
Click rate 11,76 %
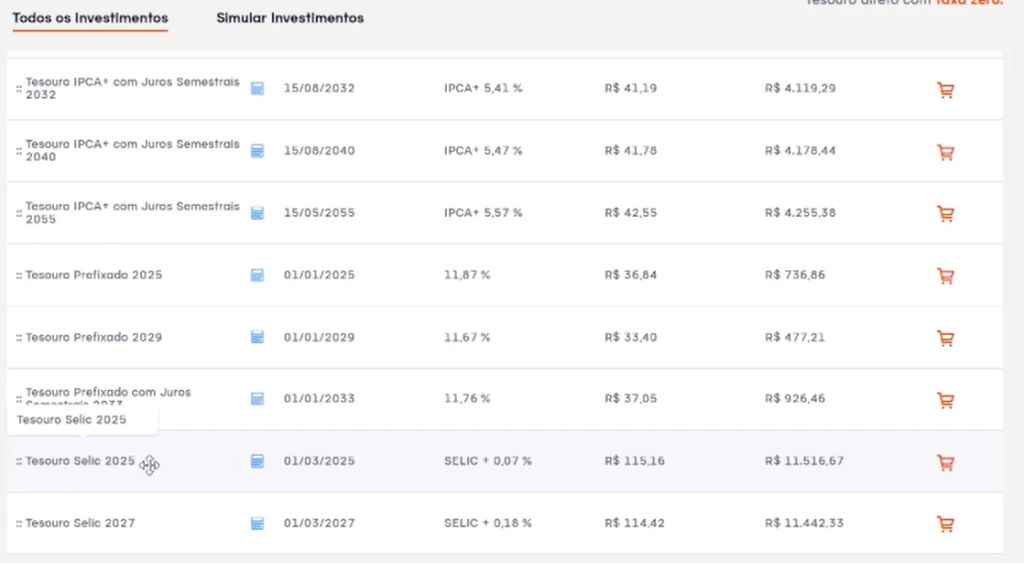tap(467, 398)
